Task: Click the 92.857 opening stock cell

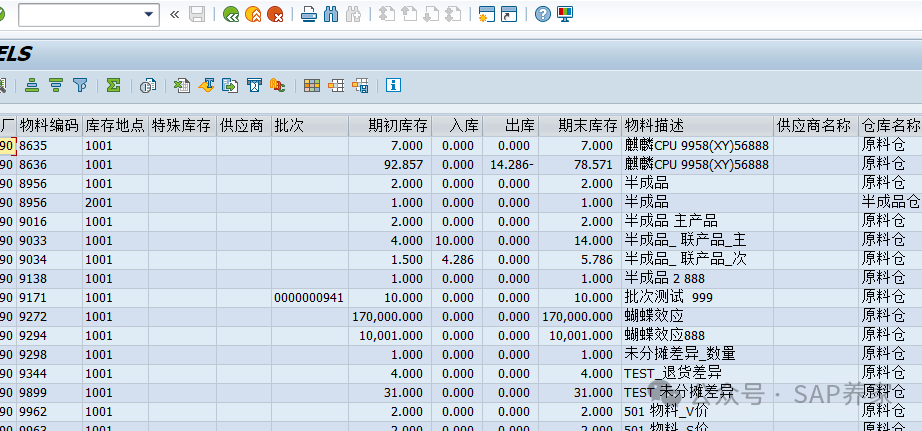Action: pyautogui.click(x=390, y=165)
